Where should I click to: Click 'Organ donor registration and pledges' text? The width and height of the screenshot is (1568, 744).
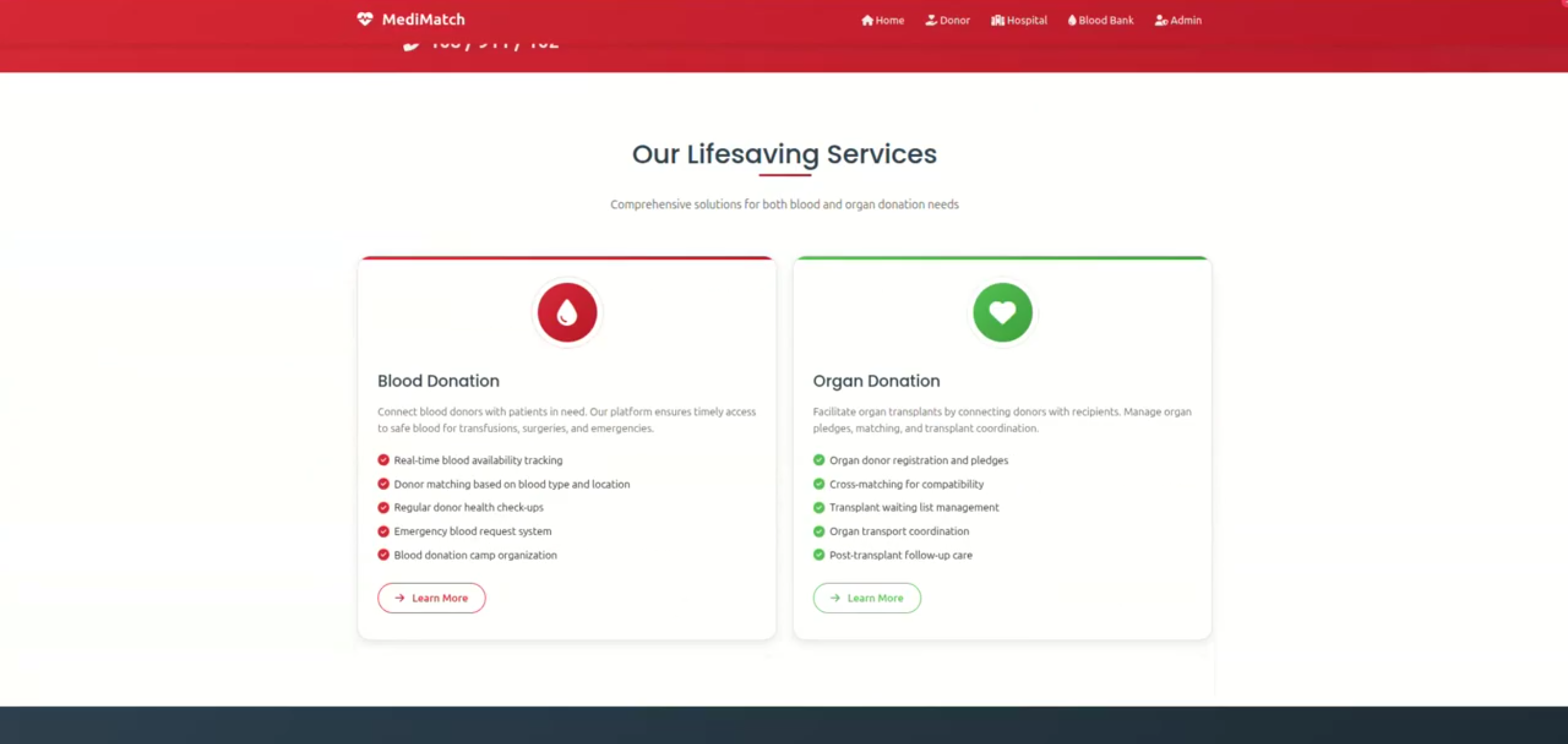(x=919, y=460)
